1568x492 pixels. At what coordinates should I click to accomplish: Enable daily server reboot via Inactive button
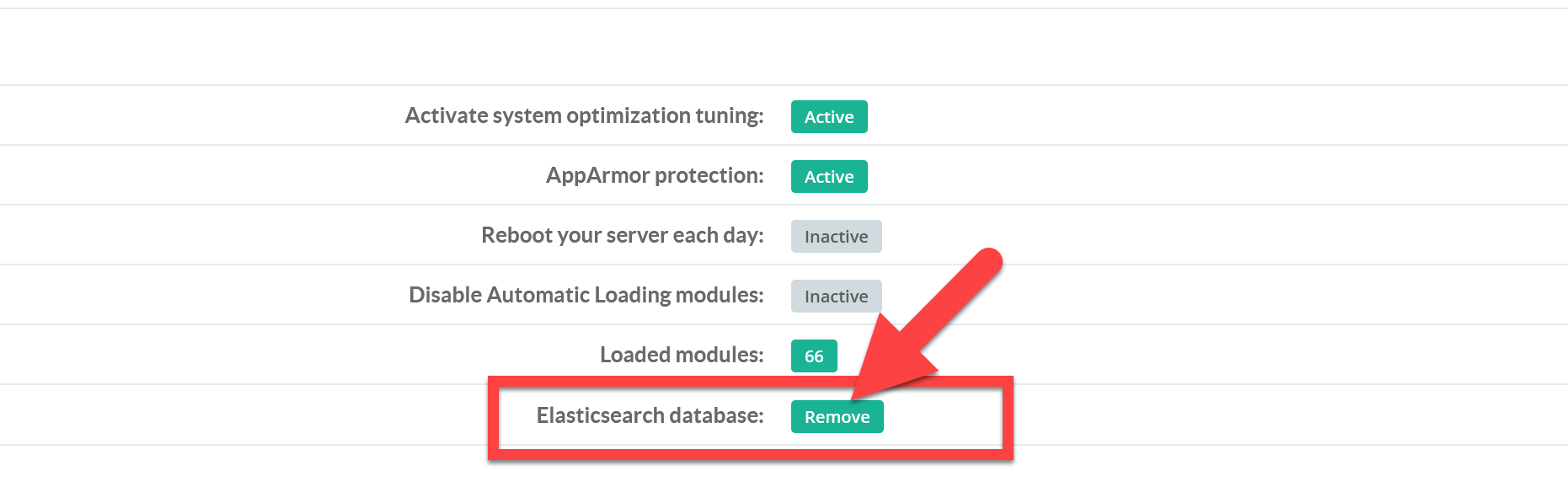pos(836,237)
